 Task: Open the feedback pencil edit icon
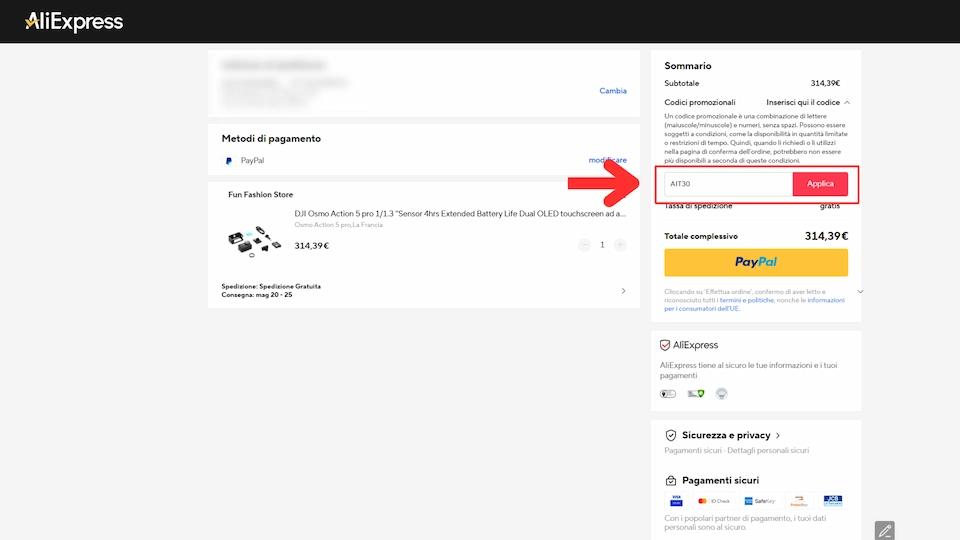click(x=884, y=530)
